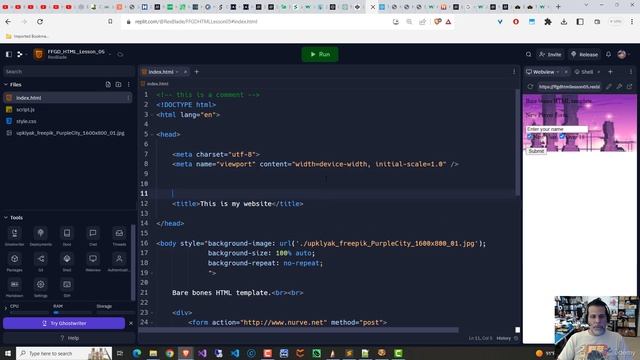This screenshot has width=640, height=360.
Task: Open script.js in the file tree
Action: coord(26,109)
